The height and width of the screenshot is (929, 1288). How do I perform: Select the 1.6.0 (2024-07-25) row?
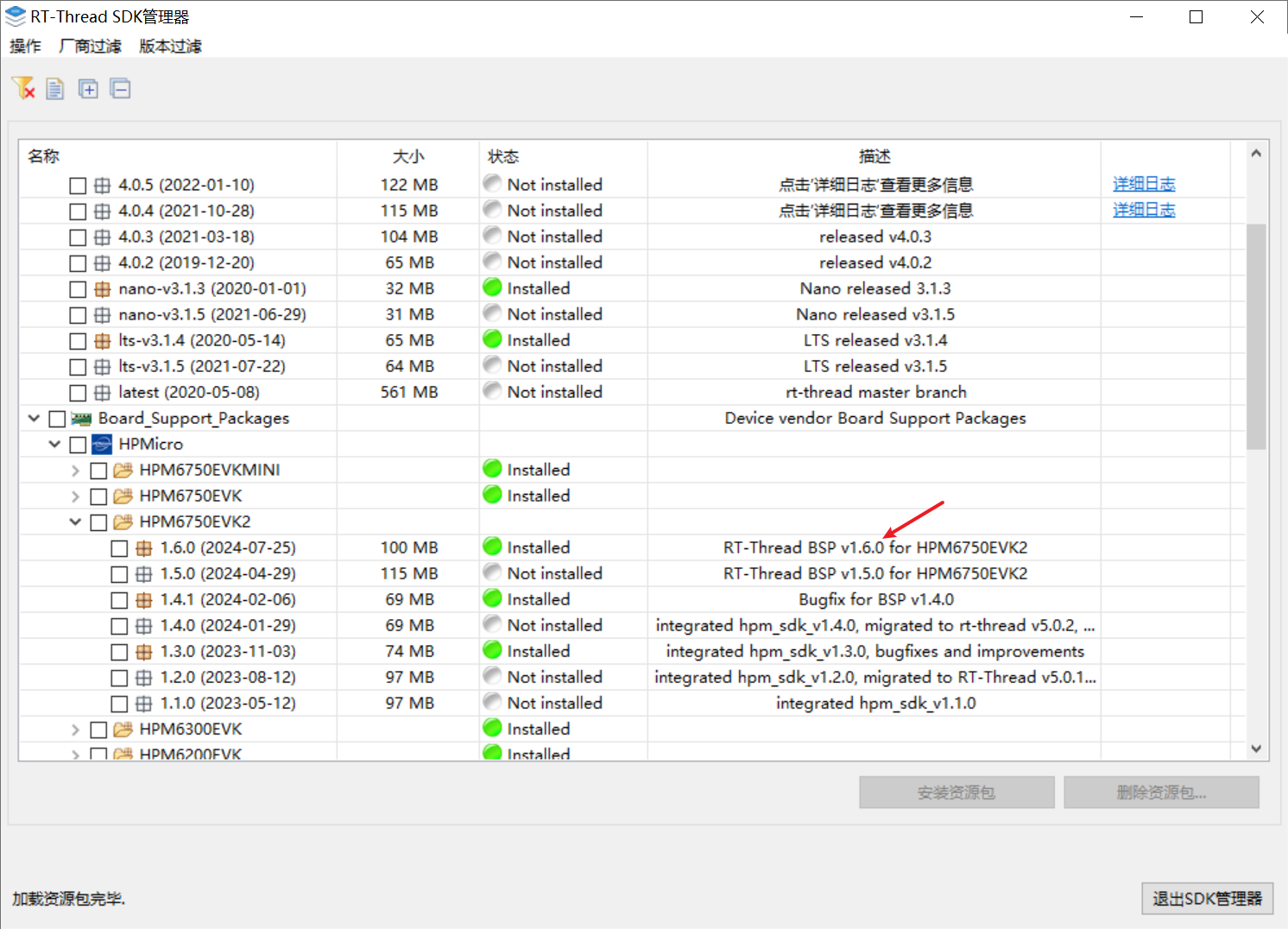pos(633,547)
